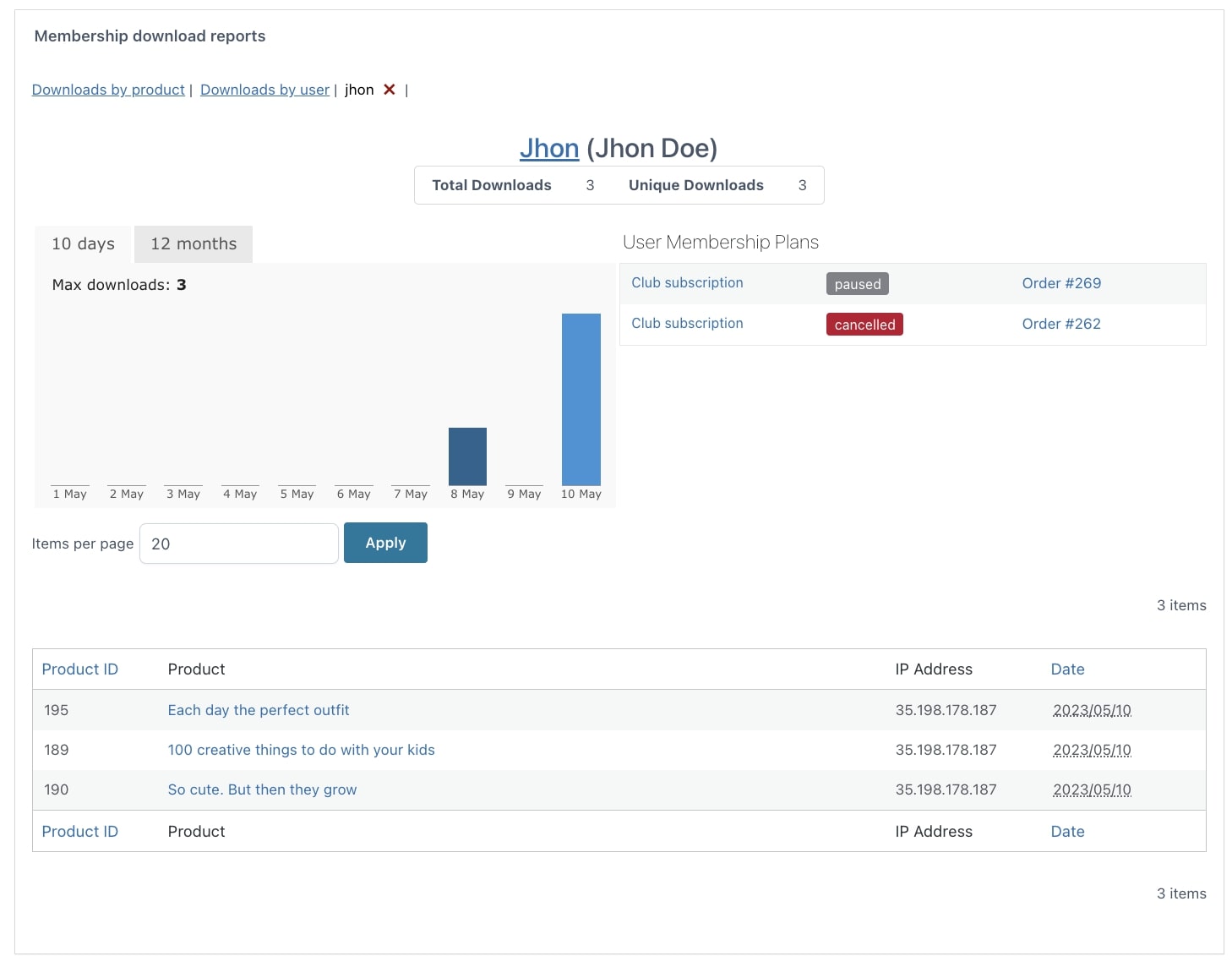Image resolution: width=1232 pixels, height=967 pixels.
Task: Open product 'So cute. But then they grow'
Action: click(262, 789)
